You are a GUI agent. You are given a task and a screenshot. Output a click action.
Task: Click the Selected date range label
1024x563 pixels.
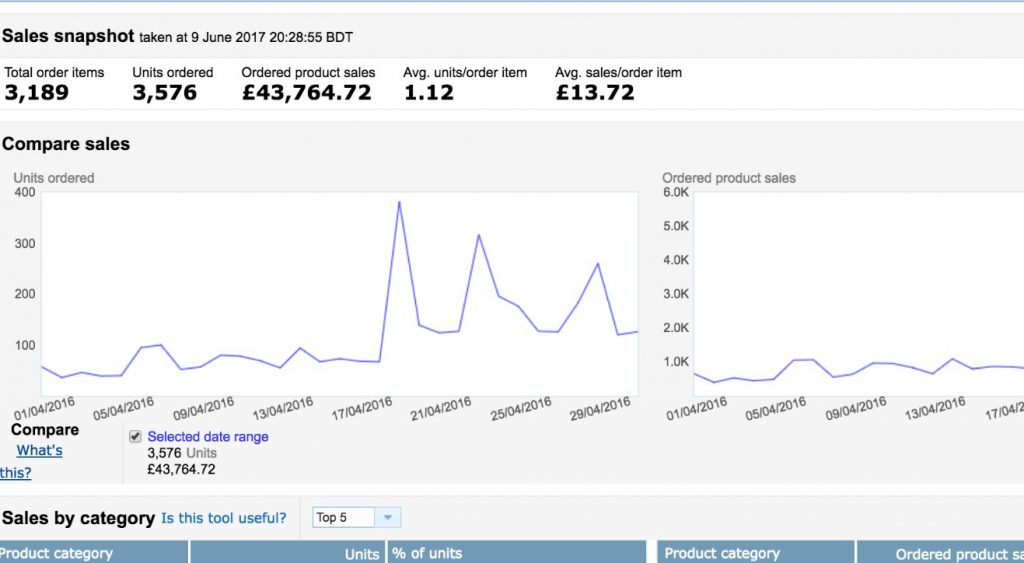coord(208,437)
